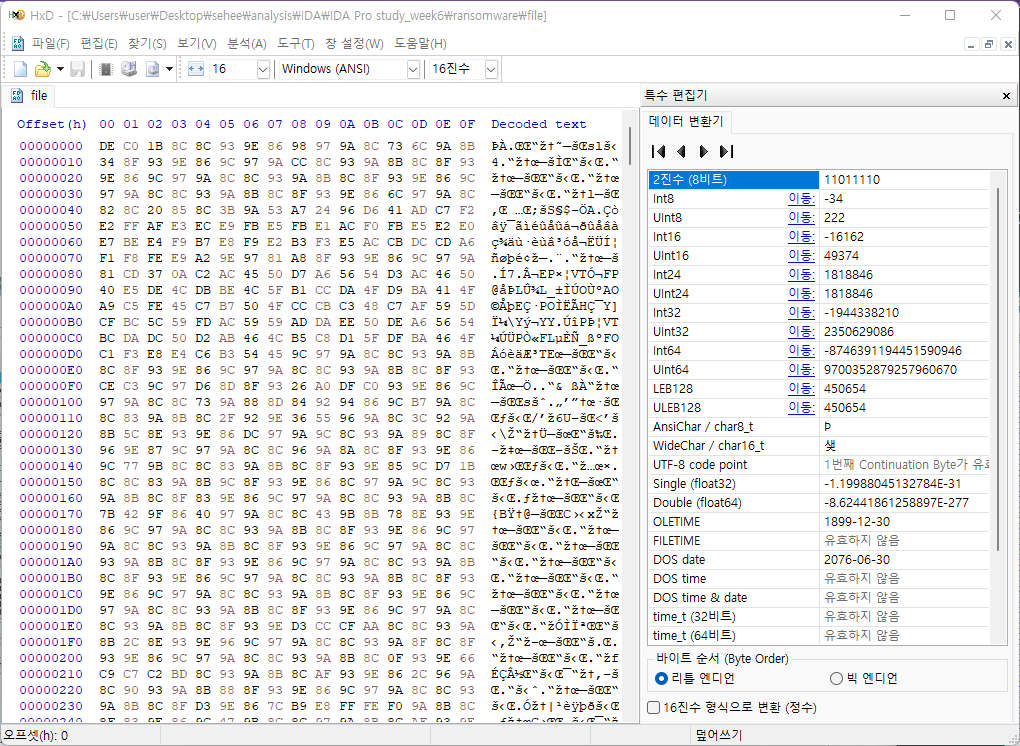Image resolution: width=1020 pixels, height=746 pixels.
Task: Click 덮어쓰기 overwrite mode in status bar
Action: [x=718, y=735]
